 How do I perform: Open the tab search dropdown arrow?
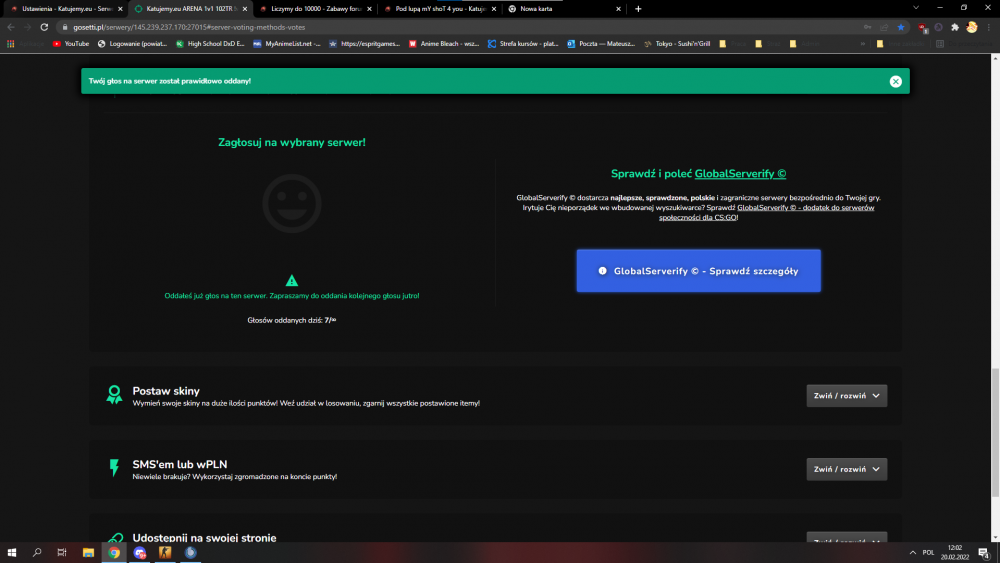click(916, 8)
